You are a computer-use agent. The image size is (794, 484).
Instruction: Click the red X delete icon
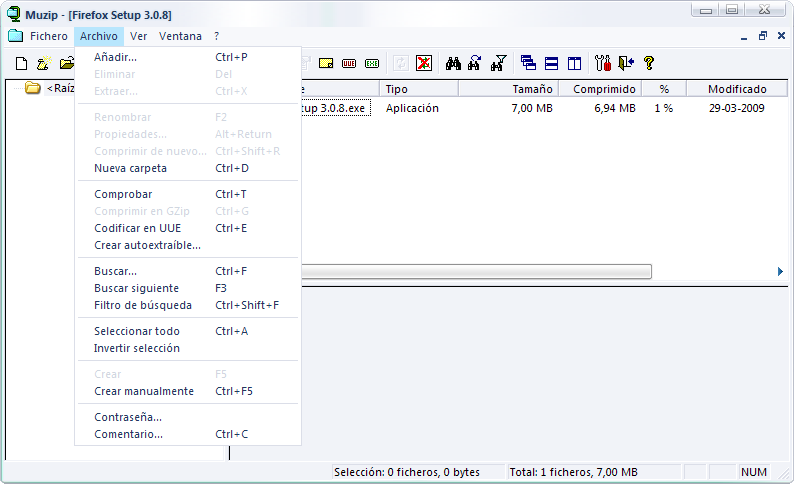point(424,63)
